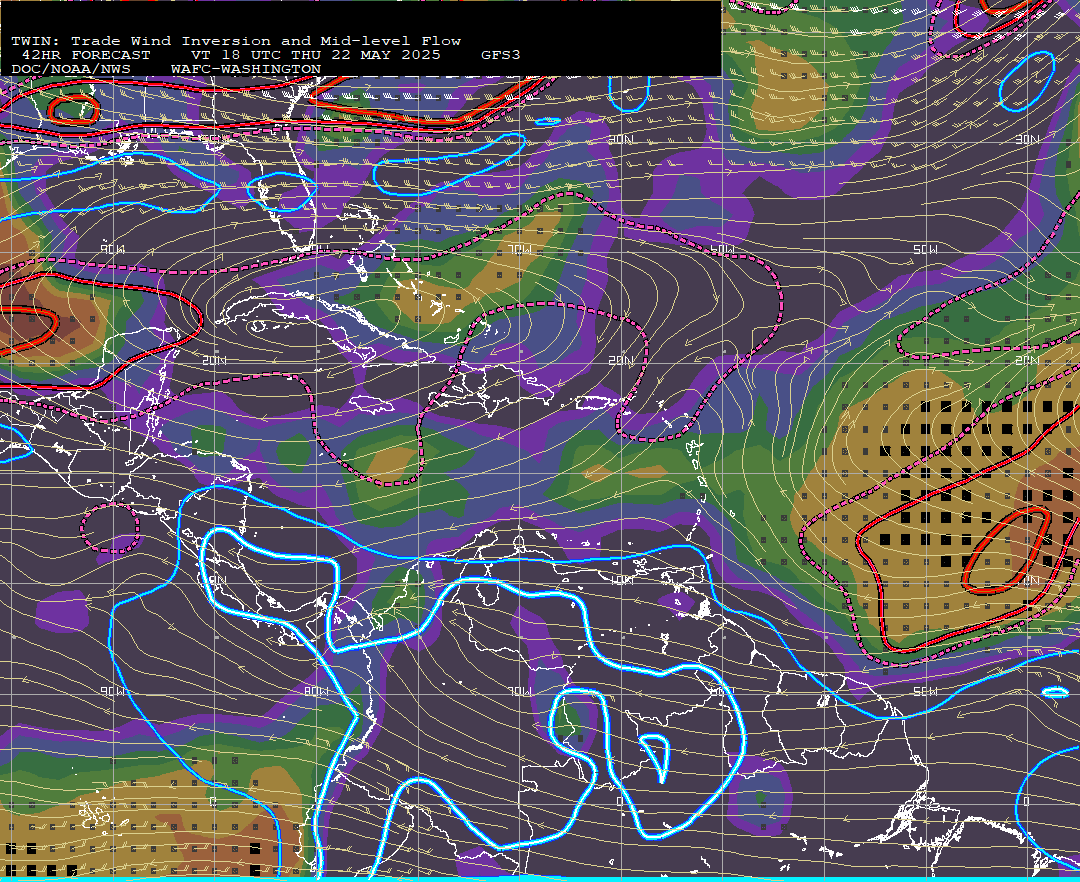Click the "DOC/NOAA/NWS" agency text
The width and height of the screenshot is (1080, 882).
(x=70, y=70)
